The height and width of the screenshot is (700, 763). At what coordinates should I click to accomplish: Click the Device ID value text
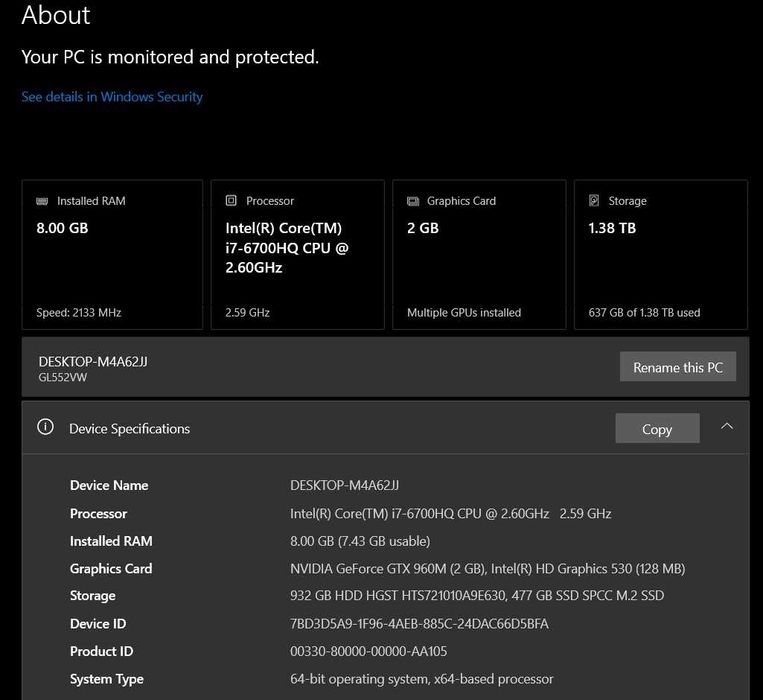pyautogui.click(x=419, y=624)
